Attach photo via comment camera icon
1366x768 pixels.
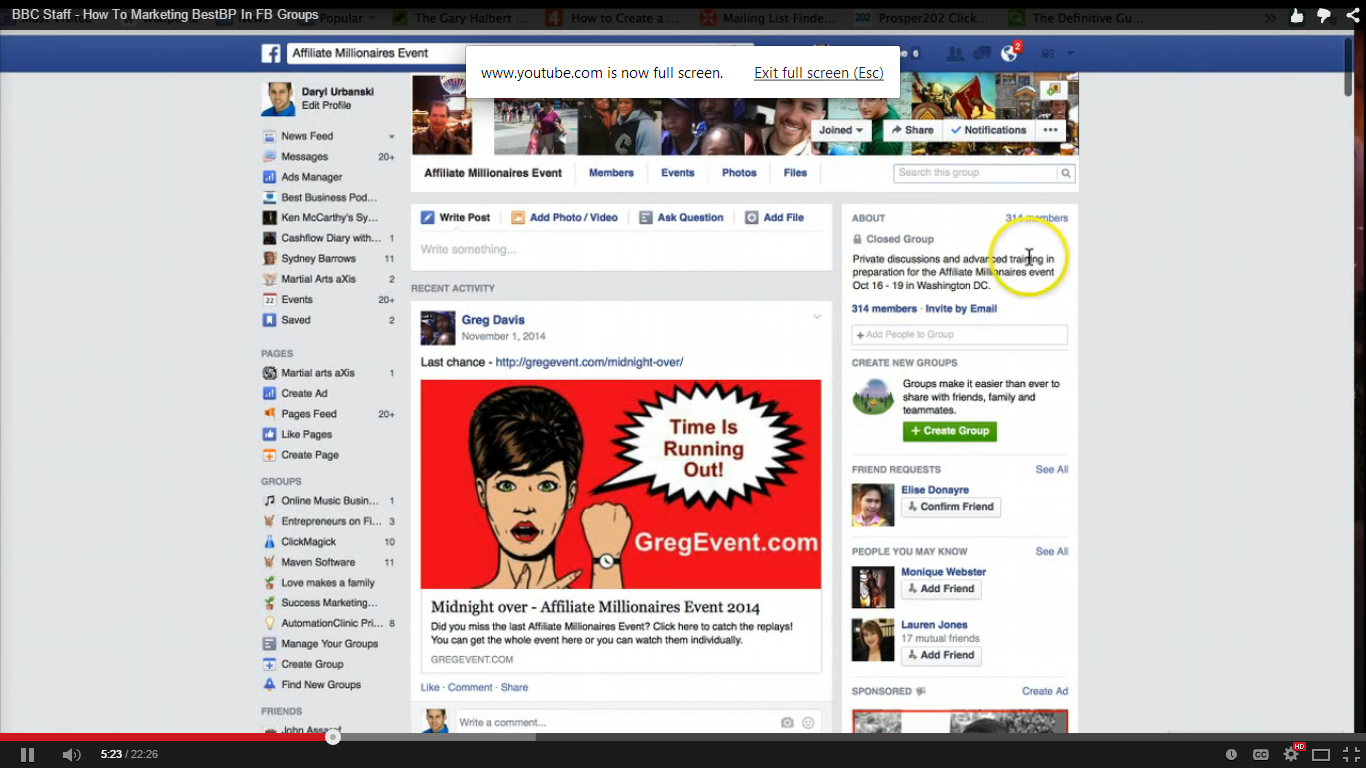click(x=787, y=722)
